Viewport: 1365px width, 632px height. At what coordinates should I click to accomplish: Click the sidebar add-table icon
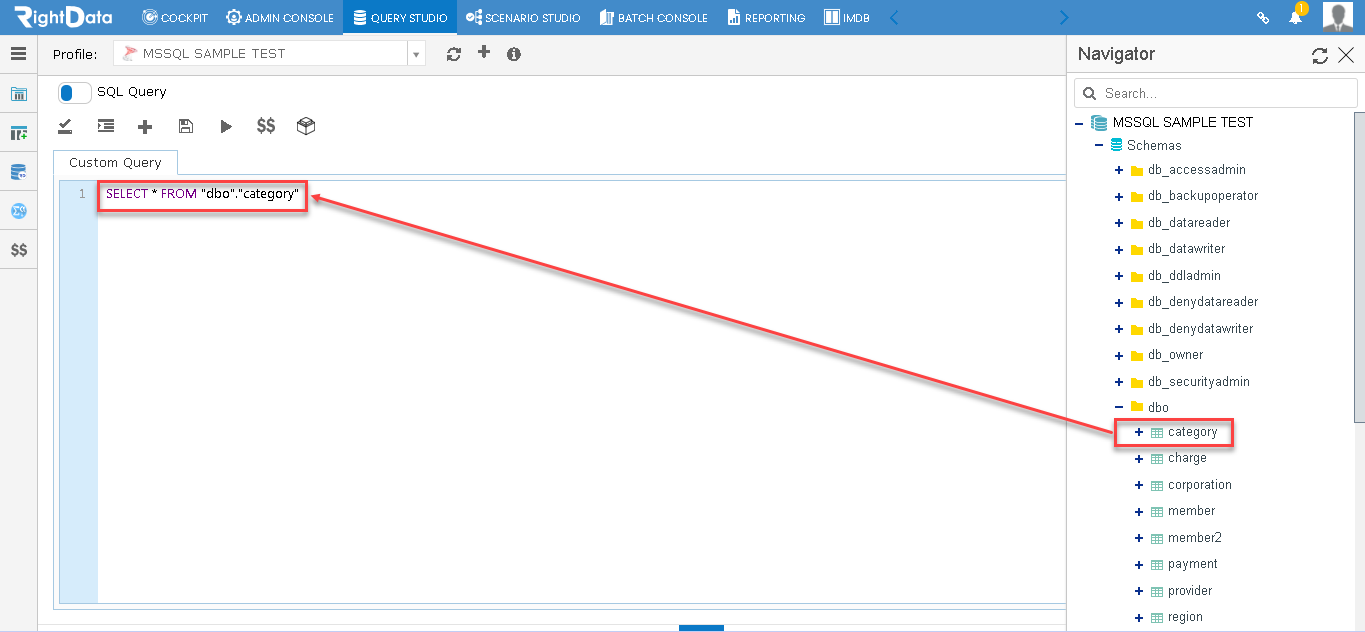pyautogui.click(x=18, y=133)
